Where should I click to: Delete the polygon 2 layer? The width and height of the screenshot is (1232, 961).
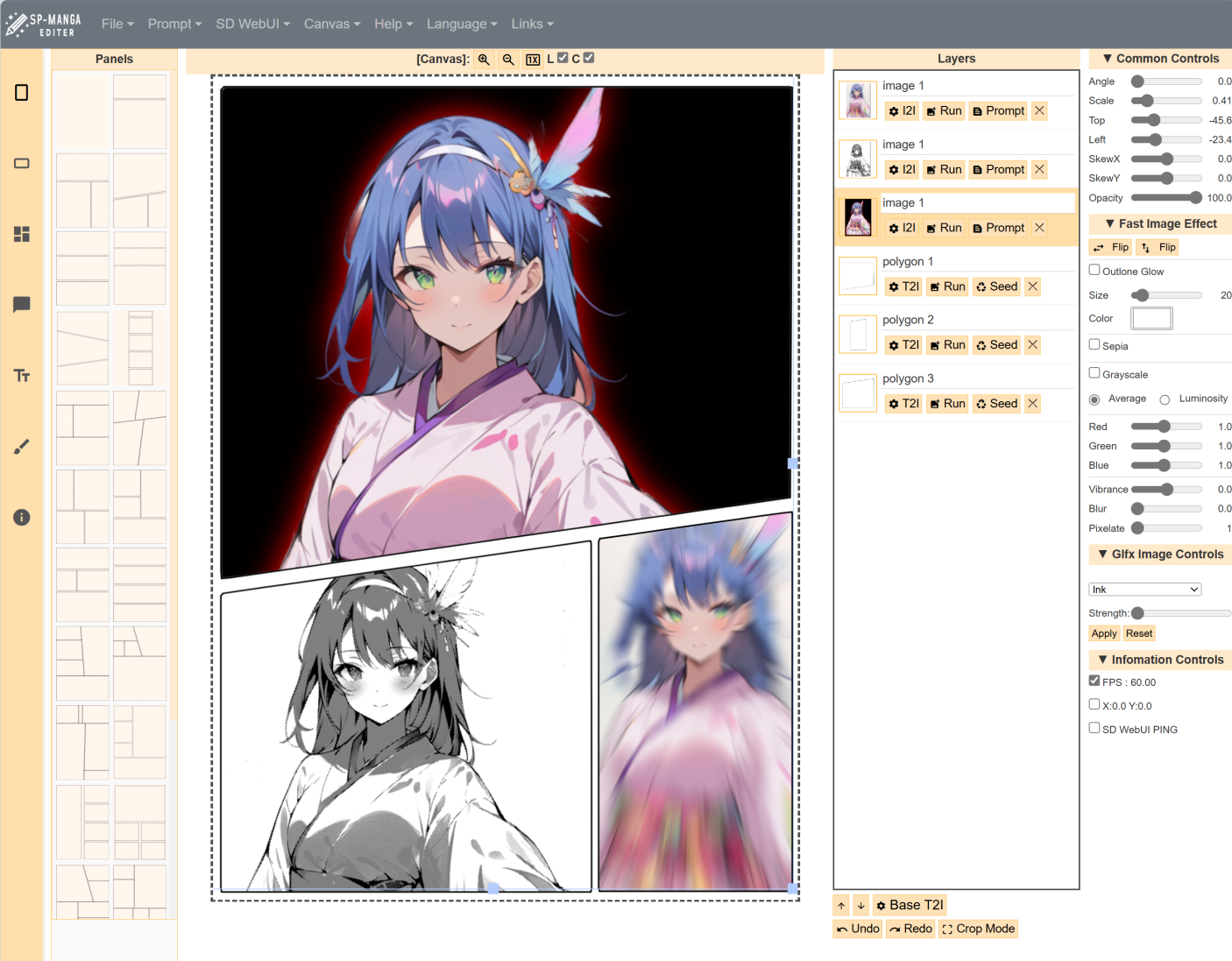pos(1033,345)
